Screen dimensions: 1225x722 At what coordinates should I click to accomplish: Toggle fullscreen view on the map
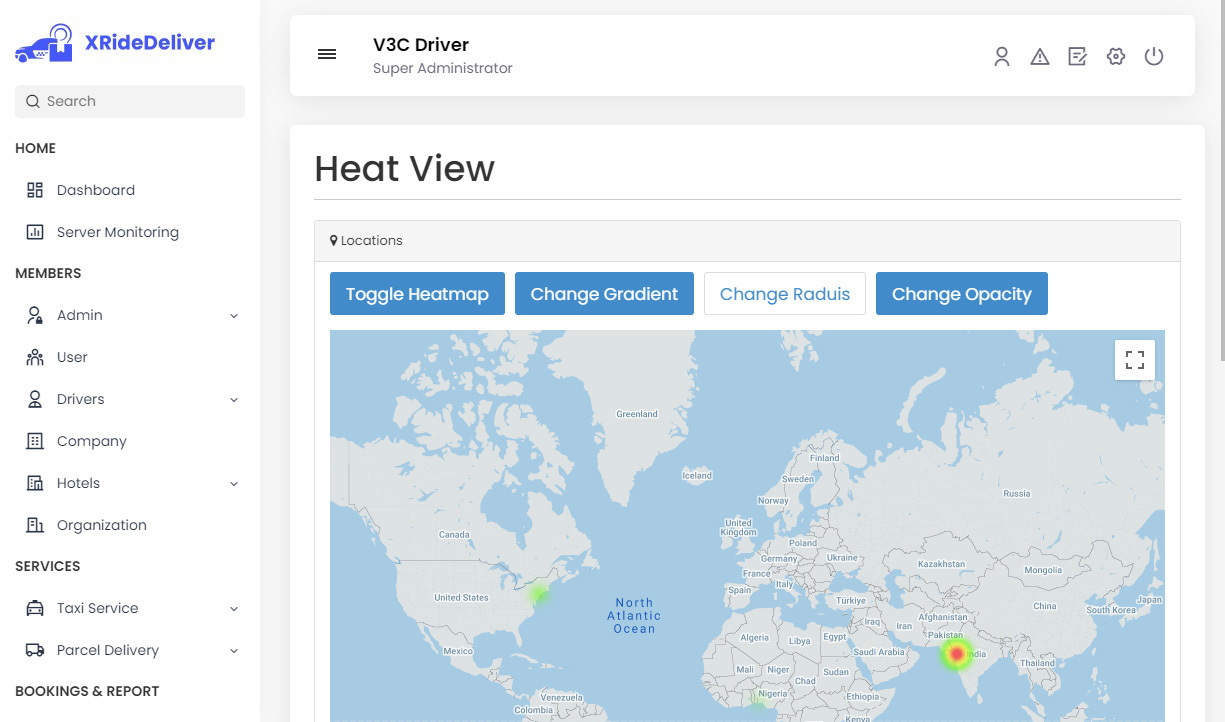tap(1135, 360)
